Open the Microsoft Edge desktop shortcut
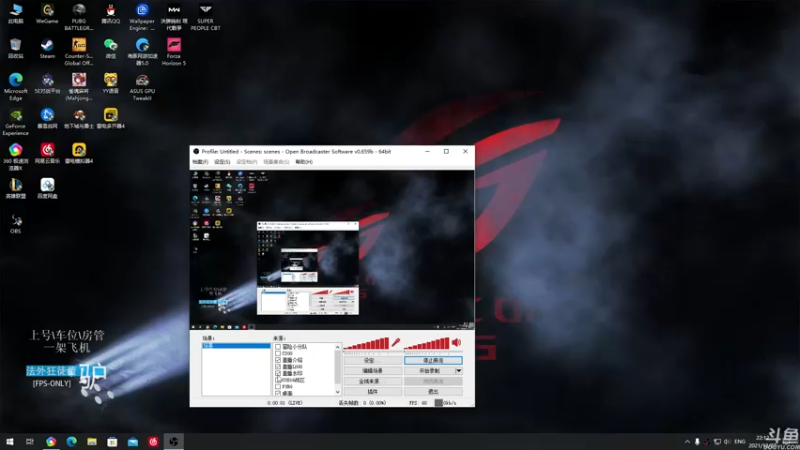 point(15,86)
